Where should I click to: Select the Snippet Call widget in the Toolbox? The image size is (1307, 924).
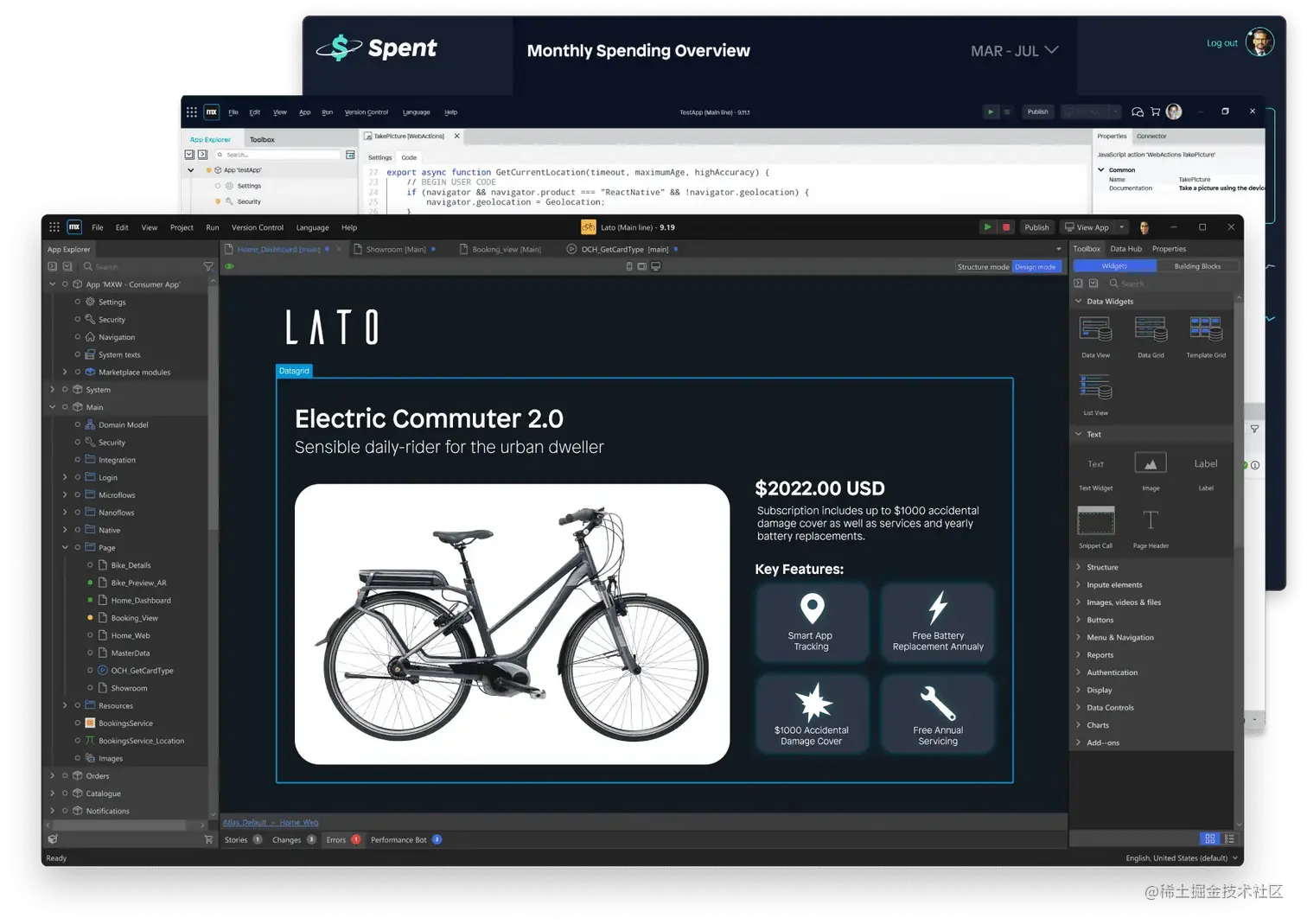point(1095,527)
